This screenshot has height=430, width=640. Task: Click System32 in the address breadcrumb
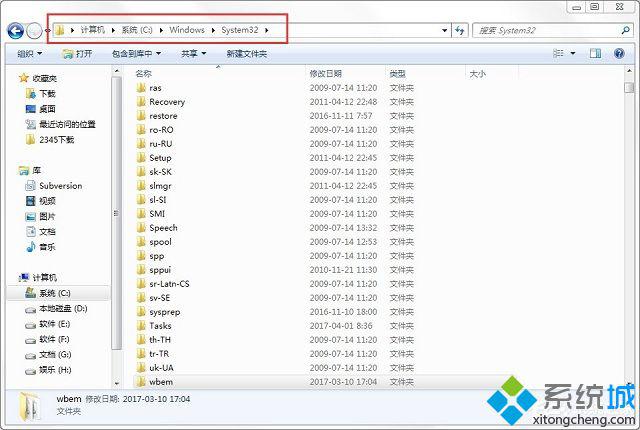pyautogui.click(x=240, y=30)
